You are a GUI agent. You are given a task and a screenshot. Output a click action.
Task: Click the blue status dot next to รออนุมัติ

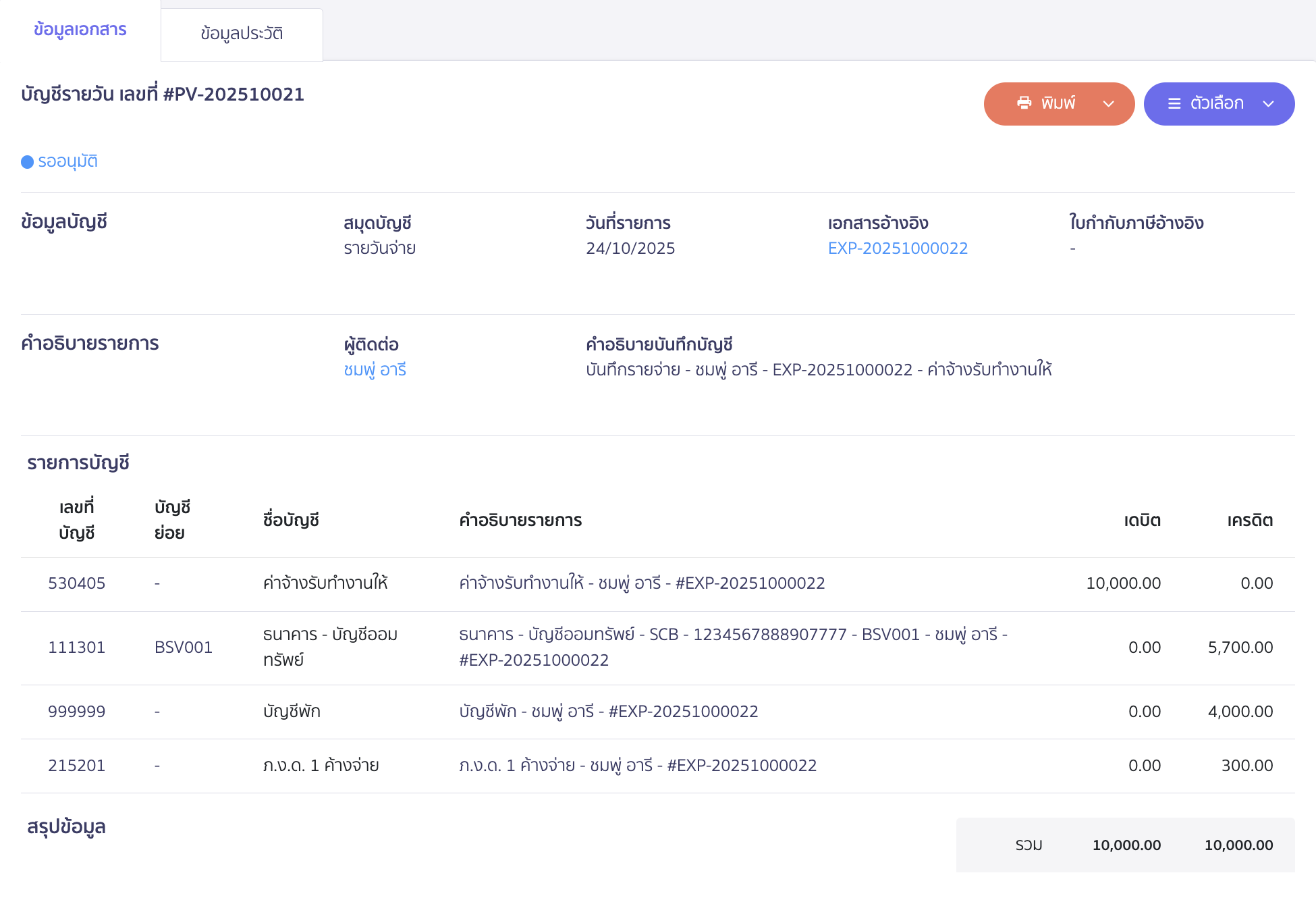click(x=27, y=161)
